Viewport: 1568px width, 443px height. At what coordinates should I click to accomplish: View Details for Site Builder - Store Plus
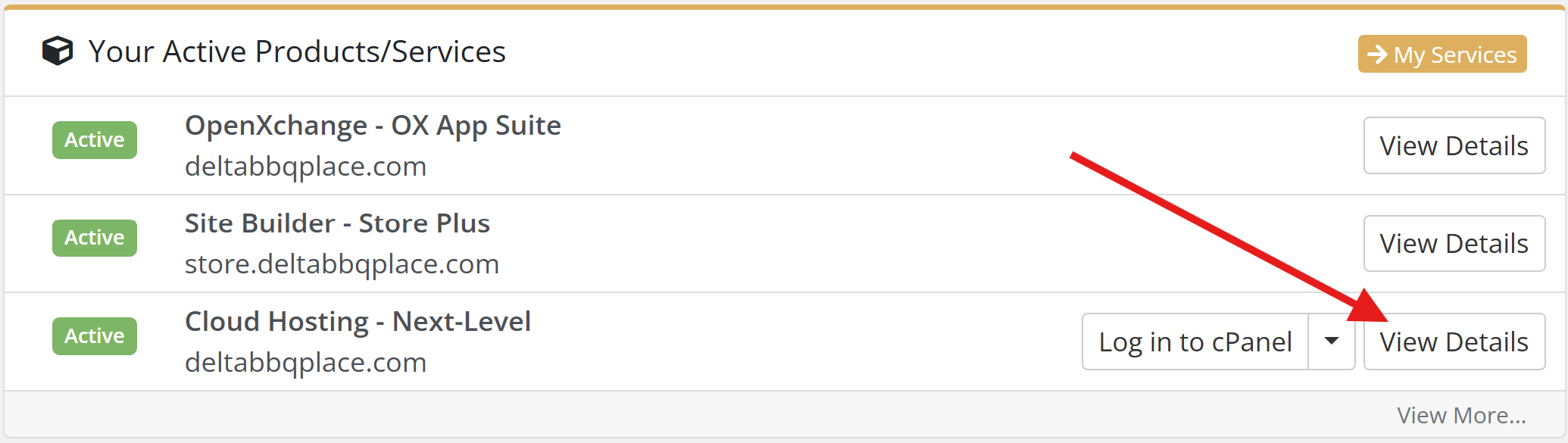(1454, 244)
